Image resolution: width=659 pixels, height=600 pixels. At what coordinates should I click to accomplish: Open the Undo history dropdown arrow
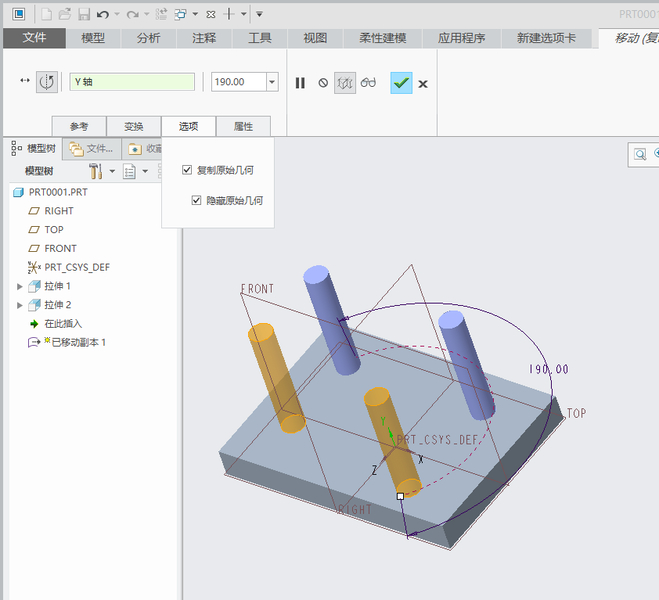coord(117,14)
